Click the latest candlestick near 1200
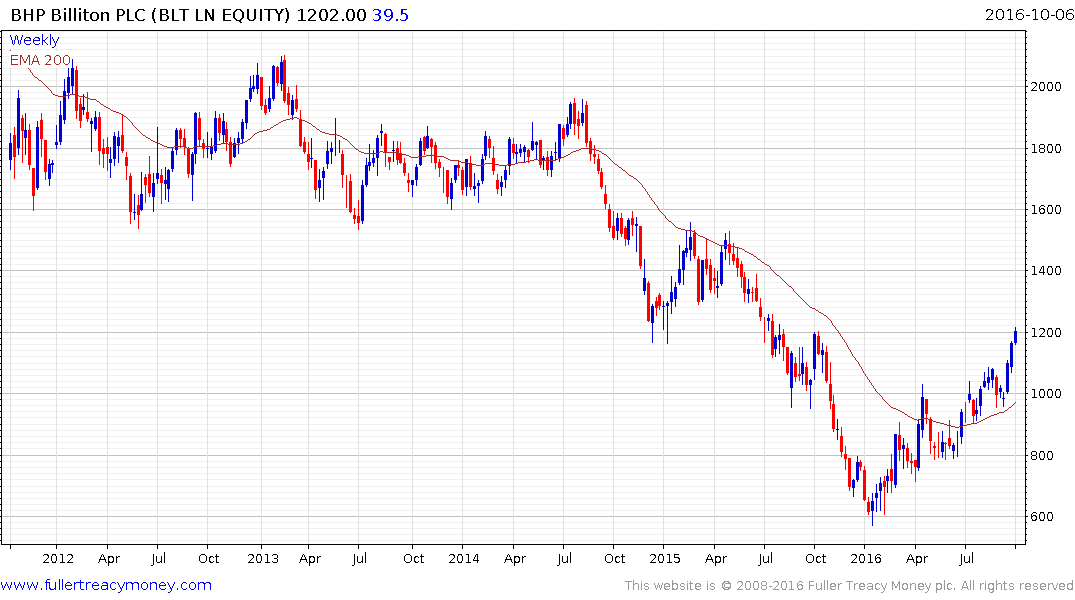Image resolution: width=1075 pixels, height=600 pixels. pyautogui.click(x=1015, y=335)
